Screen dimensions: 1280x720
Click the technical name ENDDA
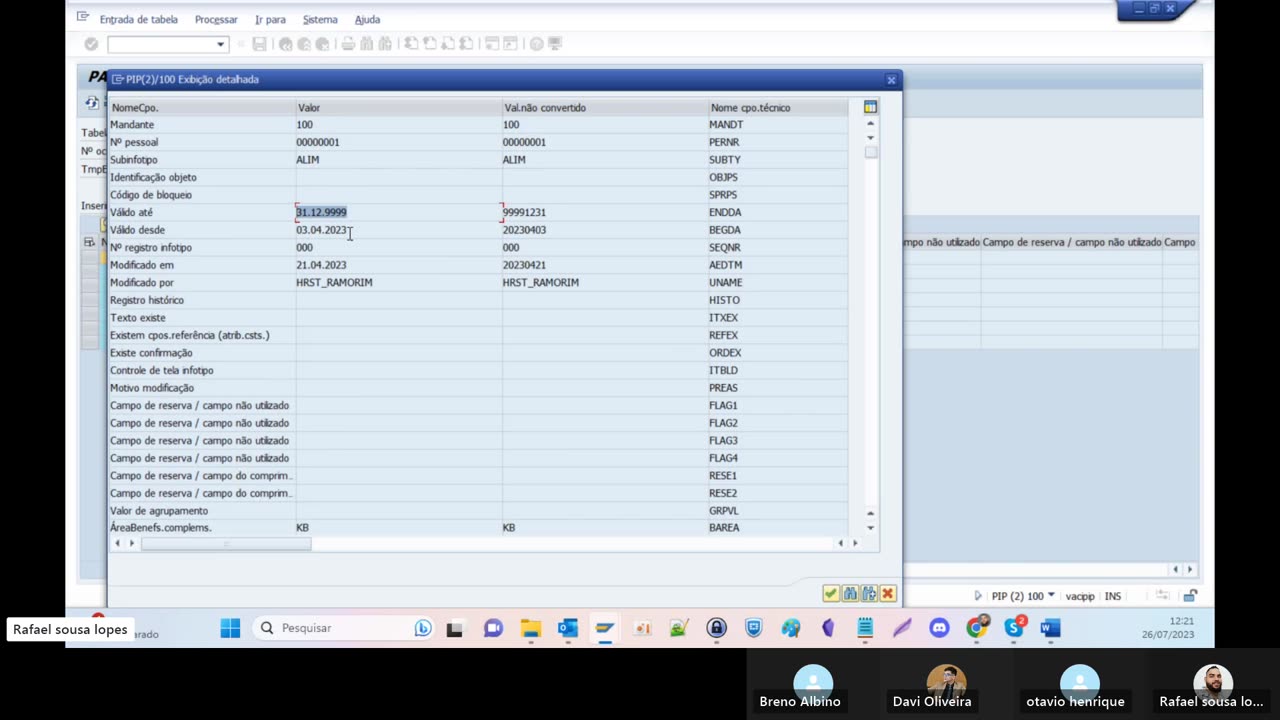point(725,213)
